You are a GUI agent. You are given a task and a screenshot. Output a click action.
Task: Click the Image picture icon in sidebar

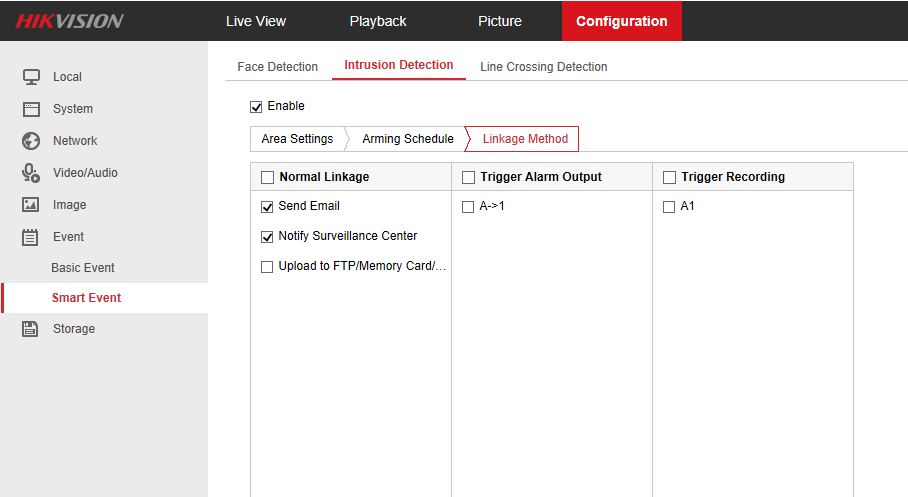[x=31, y=205]
